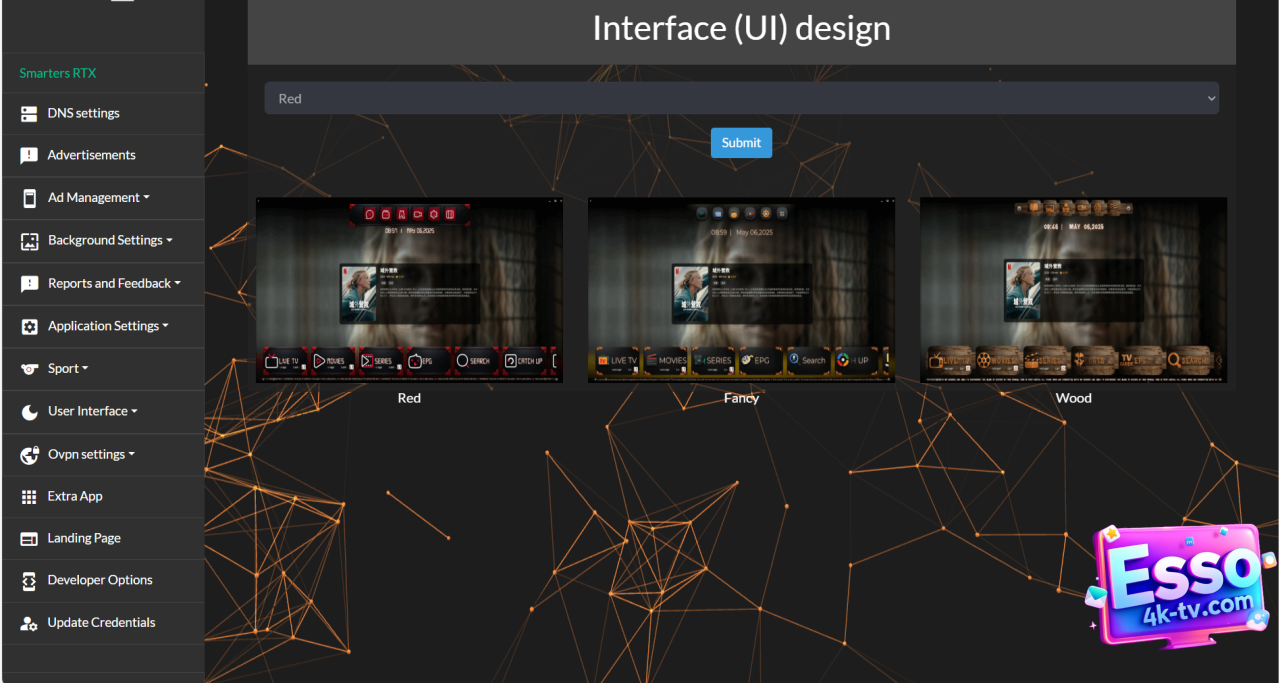Expand the Ad Management menu label

[98, 197]
